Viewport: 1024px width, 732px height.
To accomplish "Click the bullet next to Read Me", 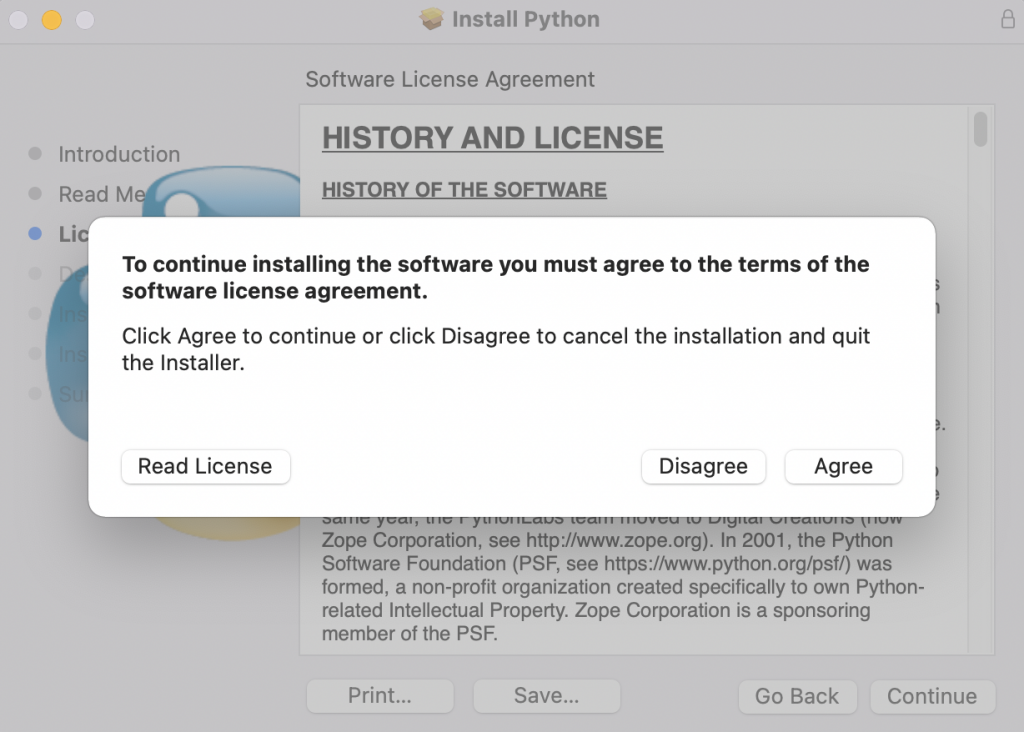I will (35, 193).
